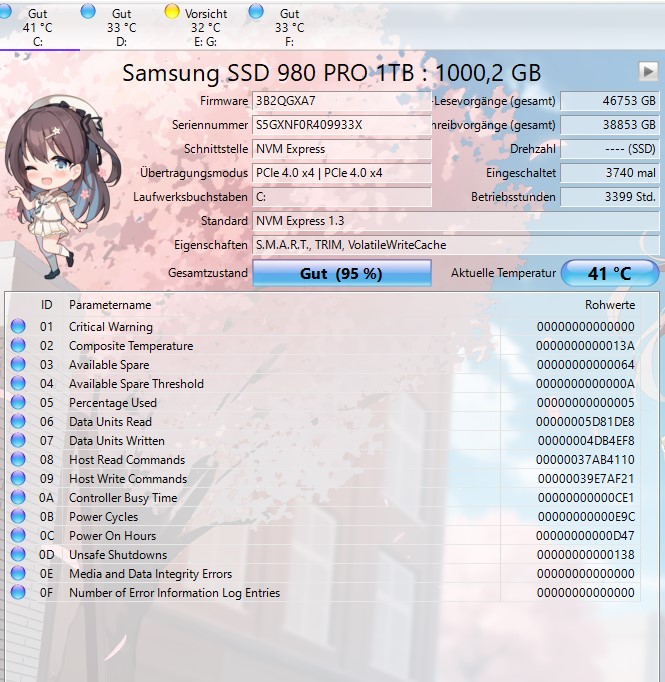Select drive D: health status icon

click(88, 12)
